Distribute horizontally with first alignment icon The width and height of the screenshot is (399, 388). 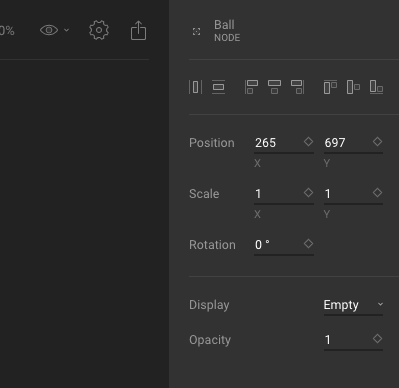tap(195, 87)
